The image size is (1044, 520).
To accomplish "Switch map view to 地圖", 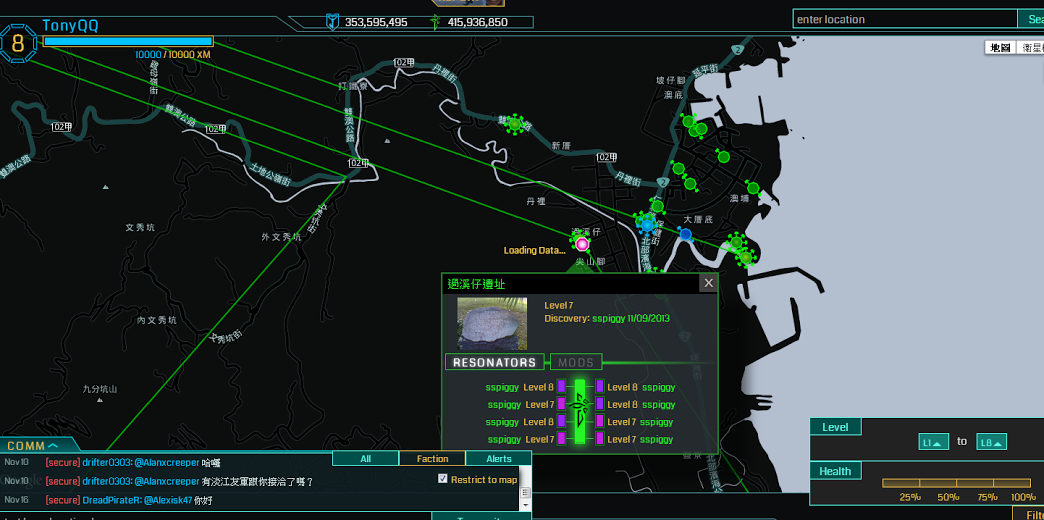I will point(1001,48).
